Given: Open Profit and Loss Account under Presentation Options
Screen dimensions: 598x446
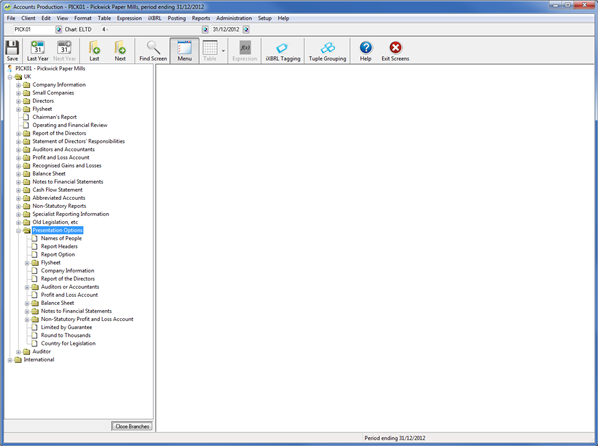Looking at the screenshot, I should pos(69,295).
